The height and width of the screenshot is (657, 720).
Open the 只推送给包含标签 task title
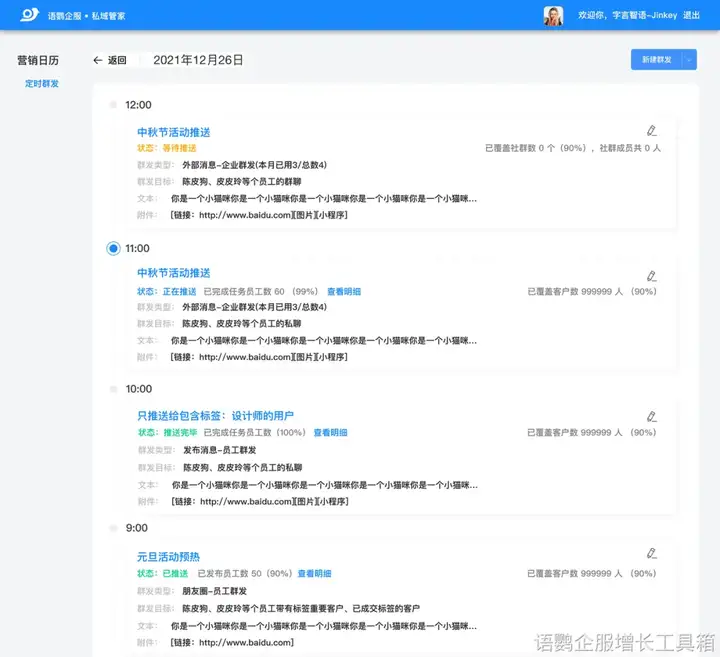point(215,415)
